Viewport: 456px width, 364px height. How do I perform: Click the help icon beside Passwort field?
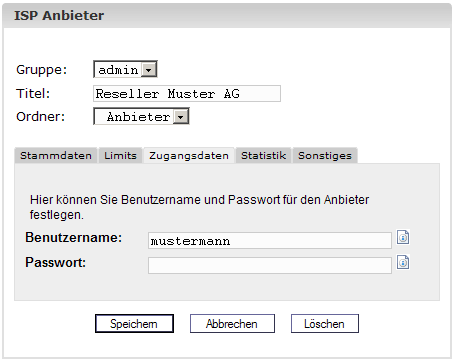click(x=403, y=262)
